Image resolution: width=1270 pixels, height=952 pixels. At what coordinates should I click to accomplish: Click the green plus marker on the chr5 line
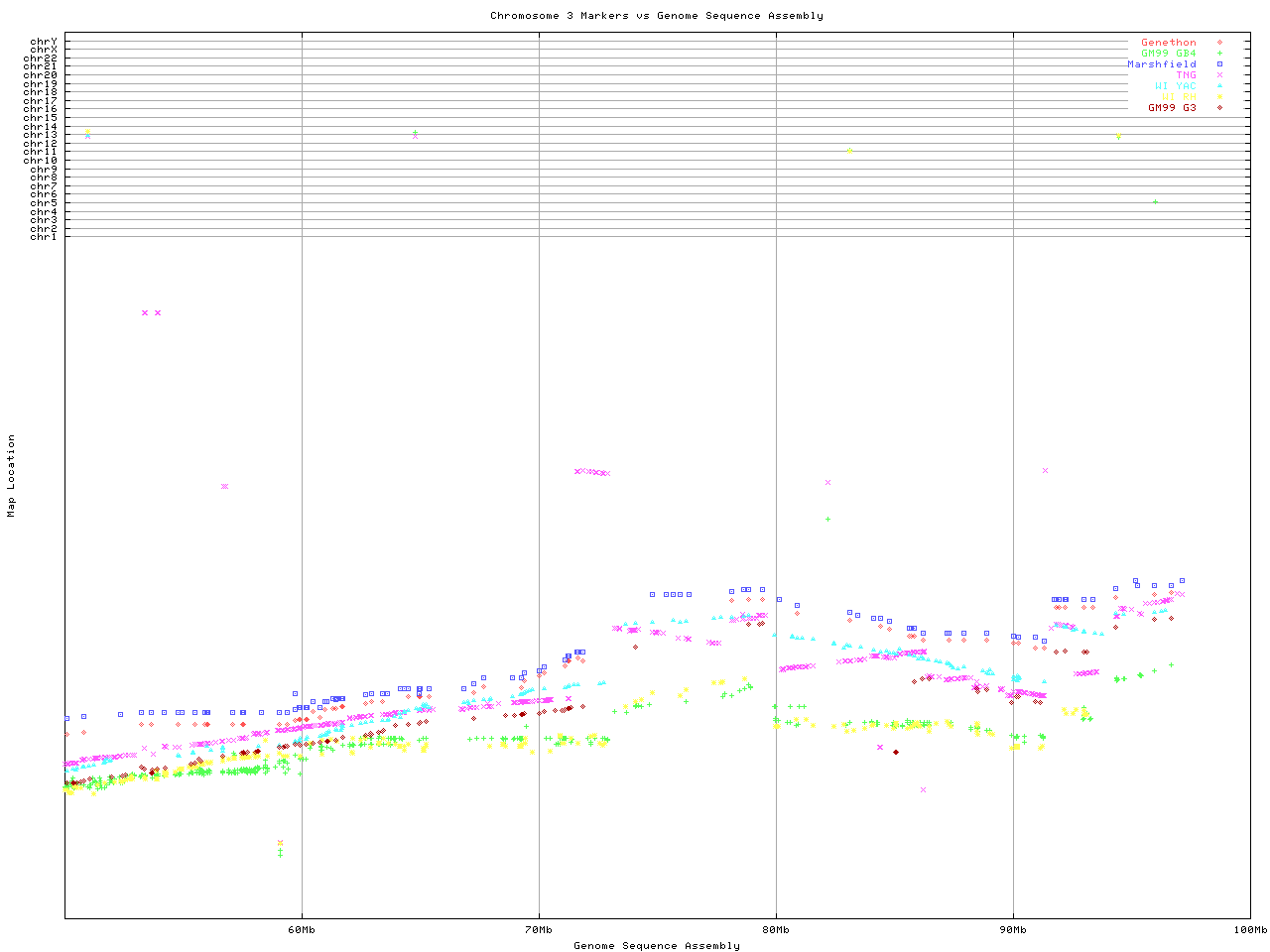(x=1155, y=202)
